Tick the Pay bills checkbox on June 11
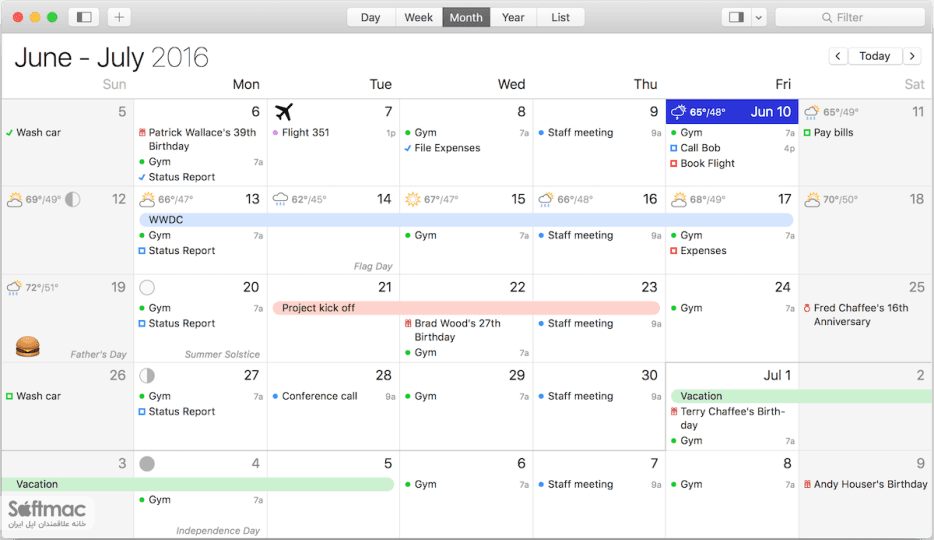 (807, 133)
